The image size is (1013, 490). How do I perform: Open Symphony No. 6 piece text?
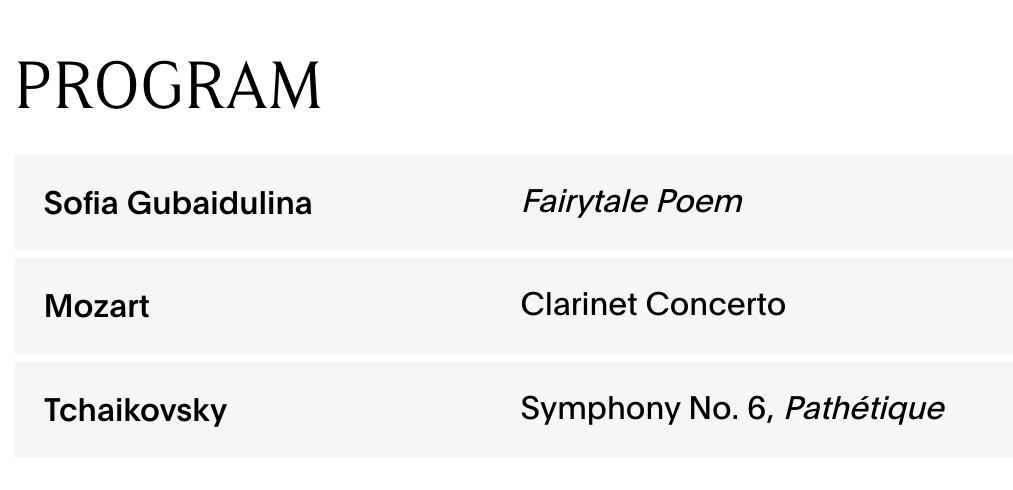pos(647,409)
